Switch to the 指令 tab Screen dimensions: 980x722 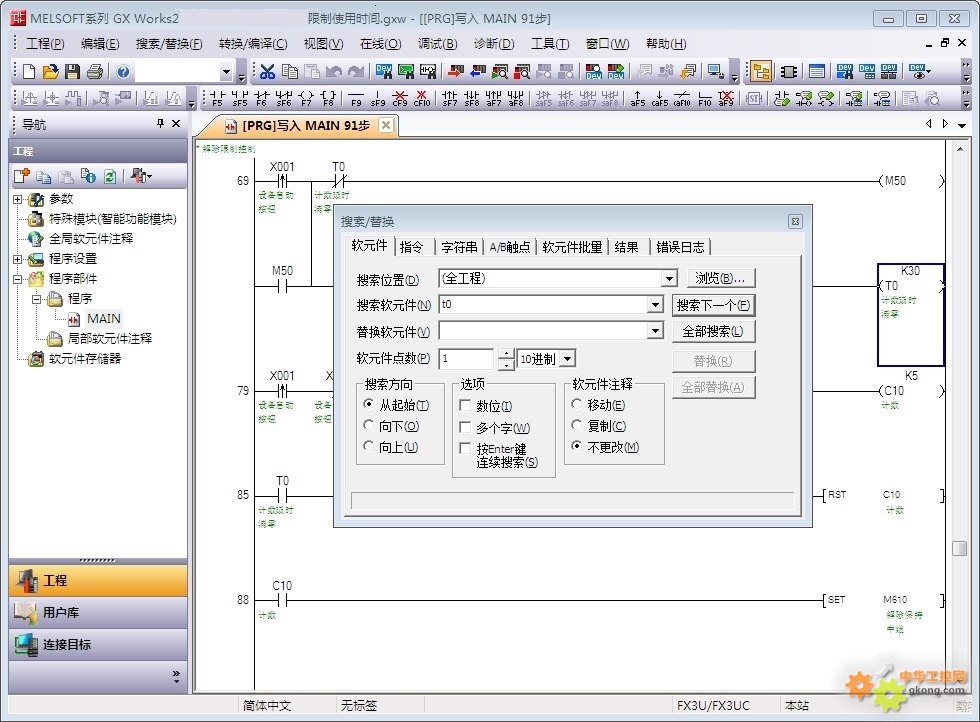[x=411, y=247]
